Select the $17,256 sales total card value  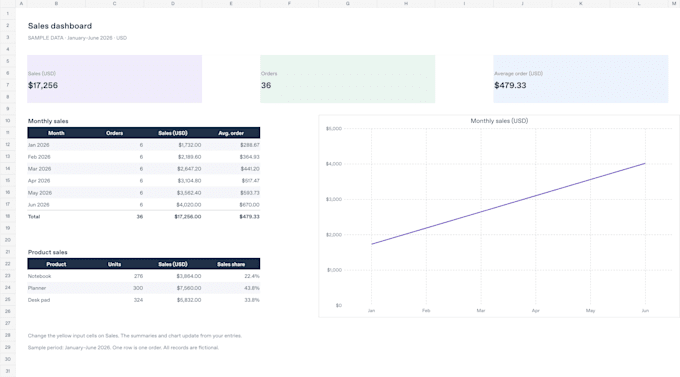[43, 85]
